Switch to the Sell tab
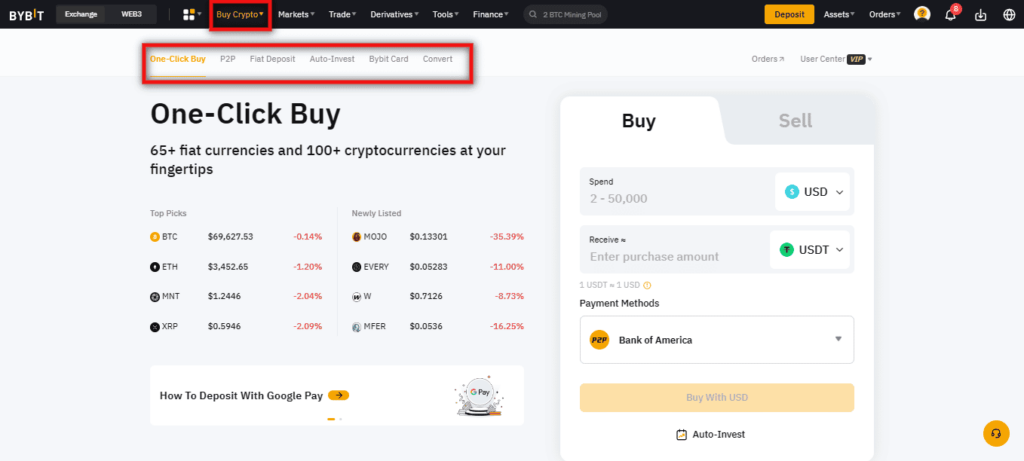The image size is (1024, 461). coord(795,121)
